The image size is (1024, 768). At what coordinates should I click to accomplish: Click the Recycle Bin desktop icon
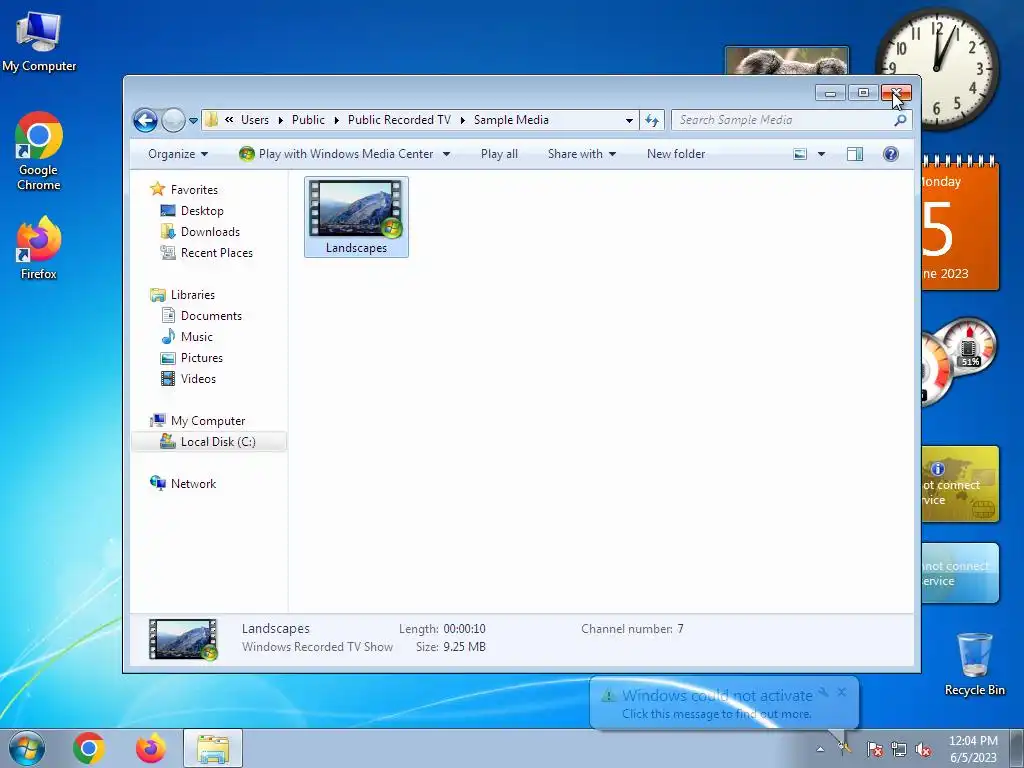(x=974, y=664)
